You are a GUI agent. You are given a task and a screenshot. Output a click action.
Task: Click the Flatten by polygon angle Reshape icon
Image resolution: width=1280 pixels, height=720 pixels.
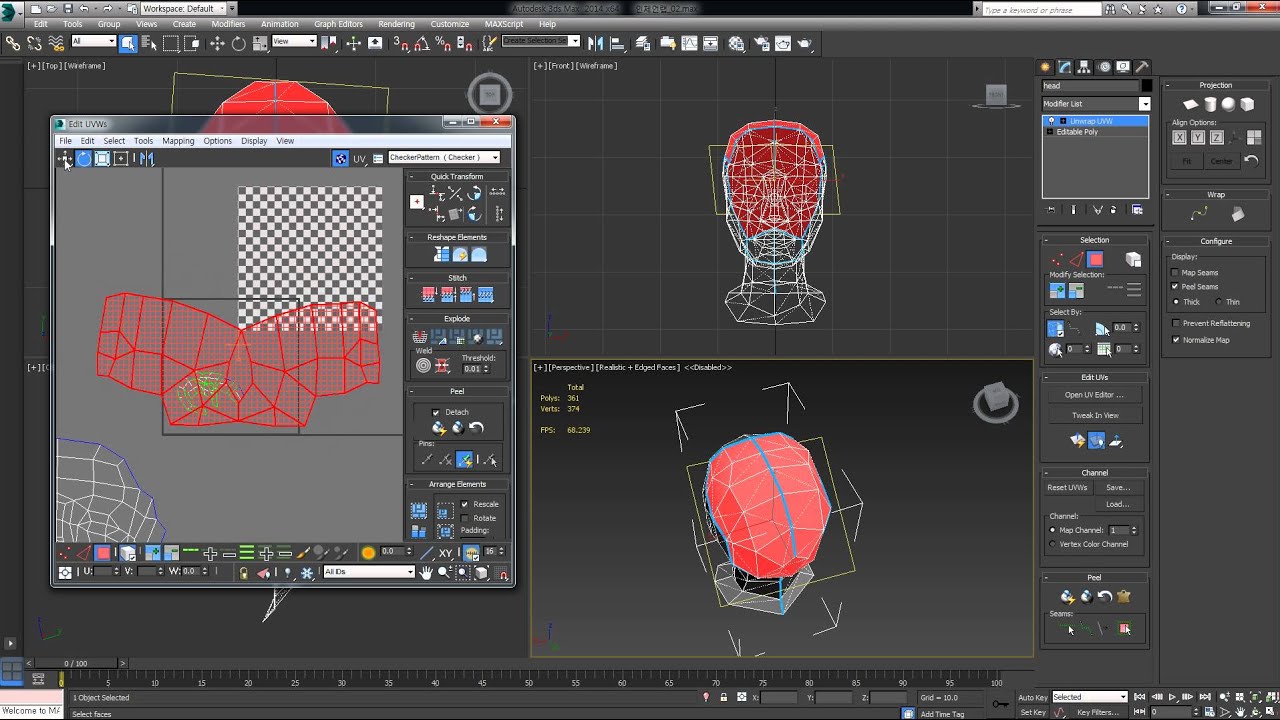pos(441,255)
